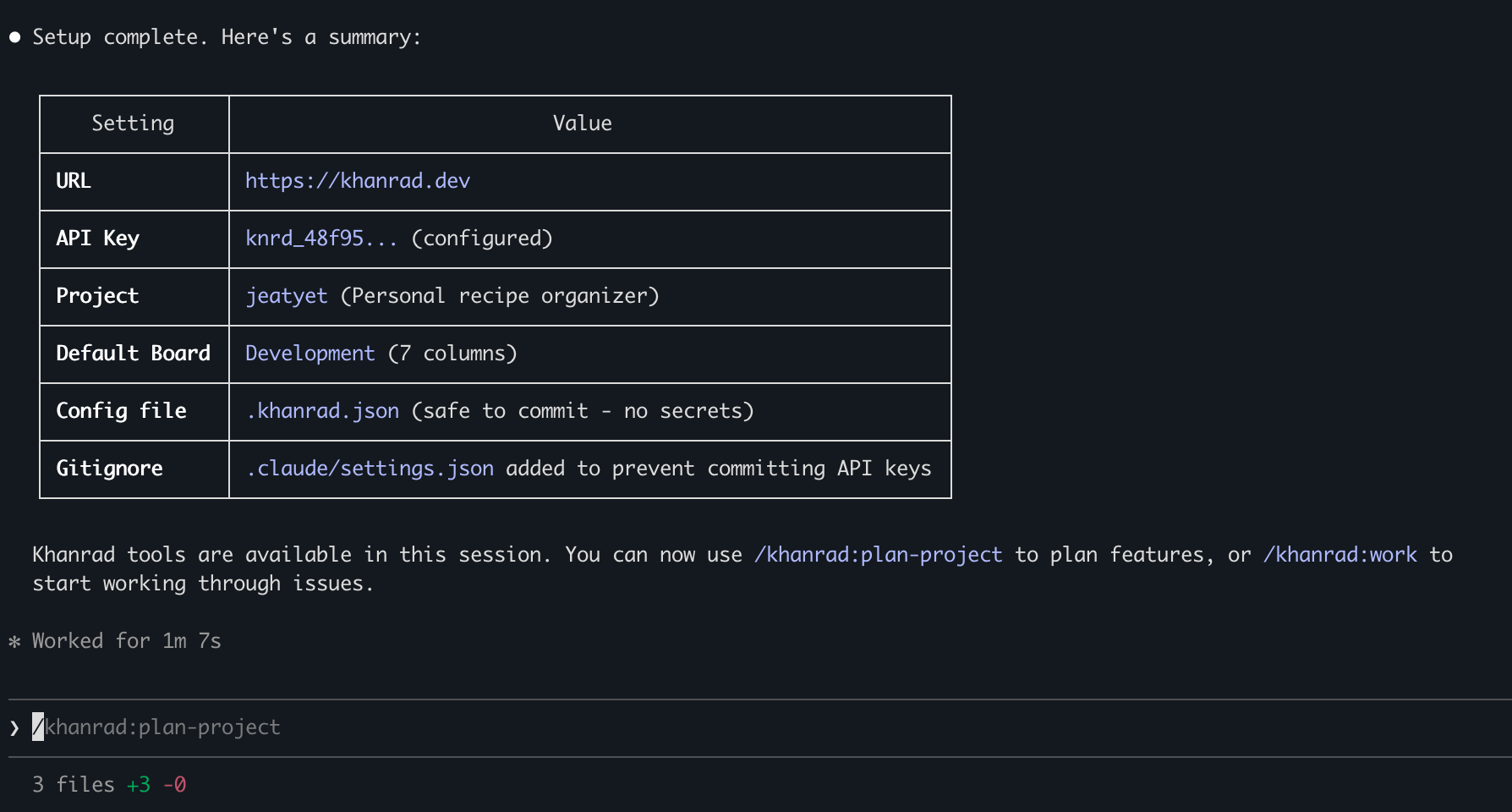
Task: Click the Value column header
Action: [x=582, y=123]
